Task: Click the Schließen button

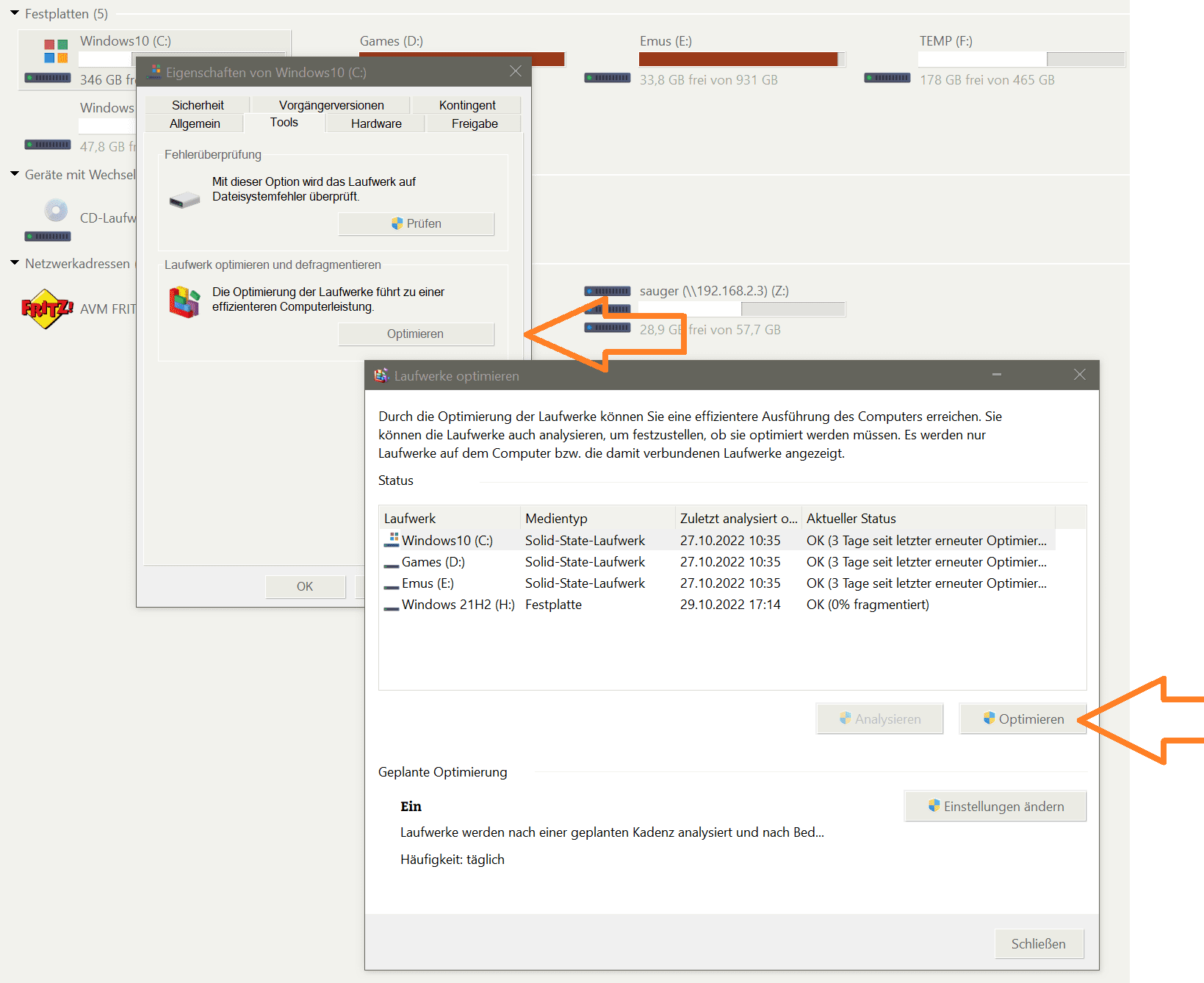Action: (x=1039, y=943)
